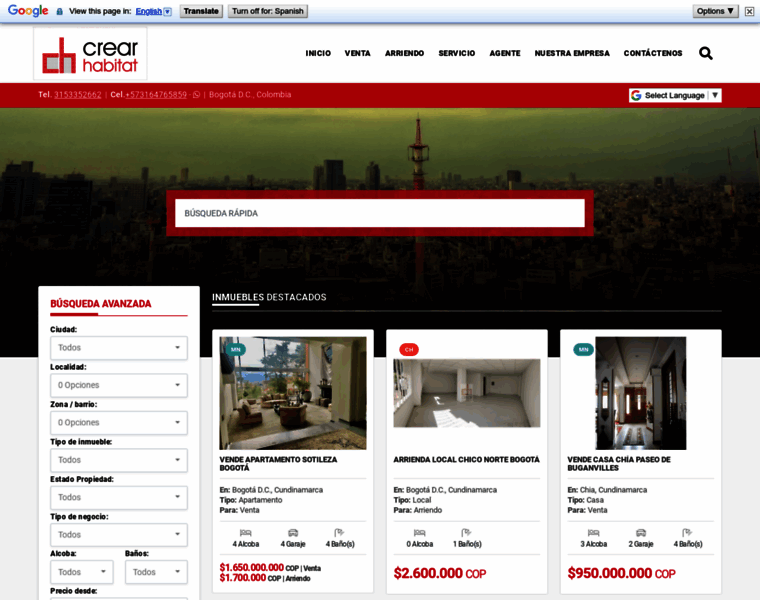Open the Chico Norte local photo
This screenshot has width=760, height=600.
467,393
